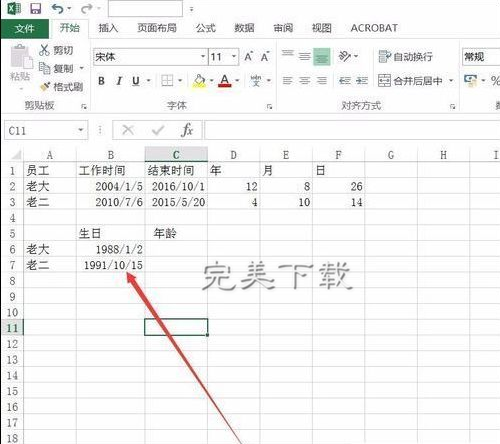Image resolution: width=500 pixels, height=444 pixels.
Task: Expand the fill color dropdown arrow
Action: click(x=211, y=81)
